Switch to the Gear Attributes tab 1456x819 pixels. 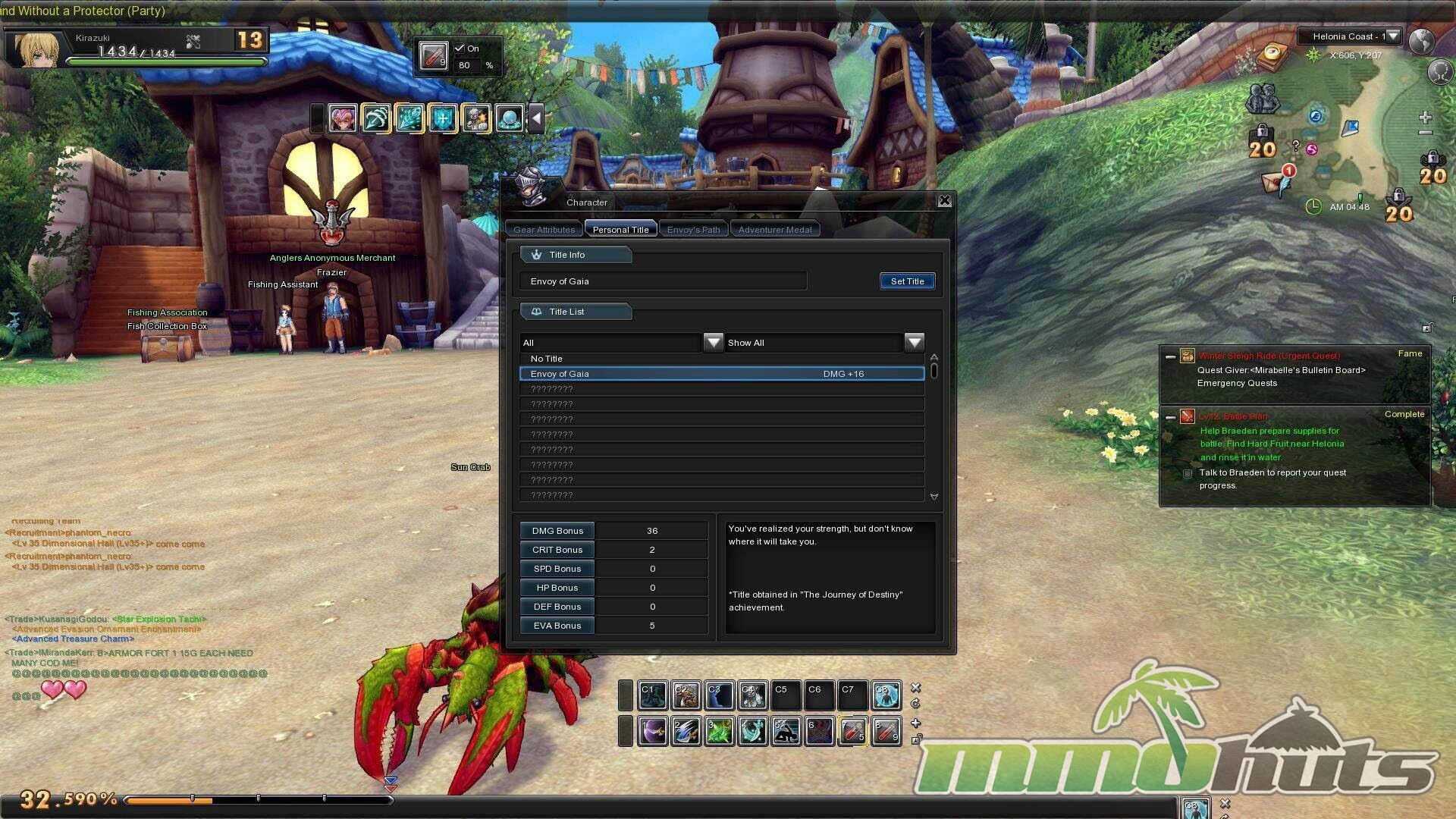[544, 230]
